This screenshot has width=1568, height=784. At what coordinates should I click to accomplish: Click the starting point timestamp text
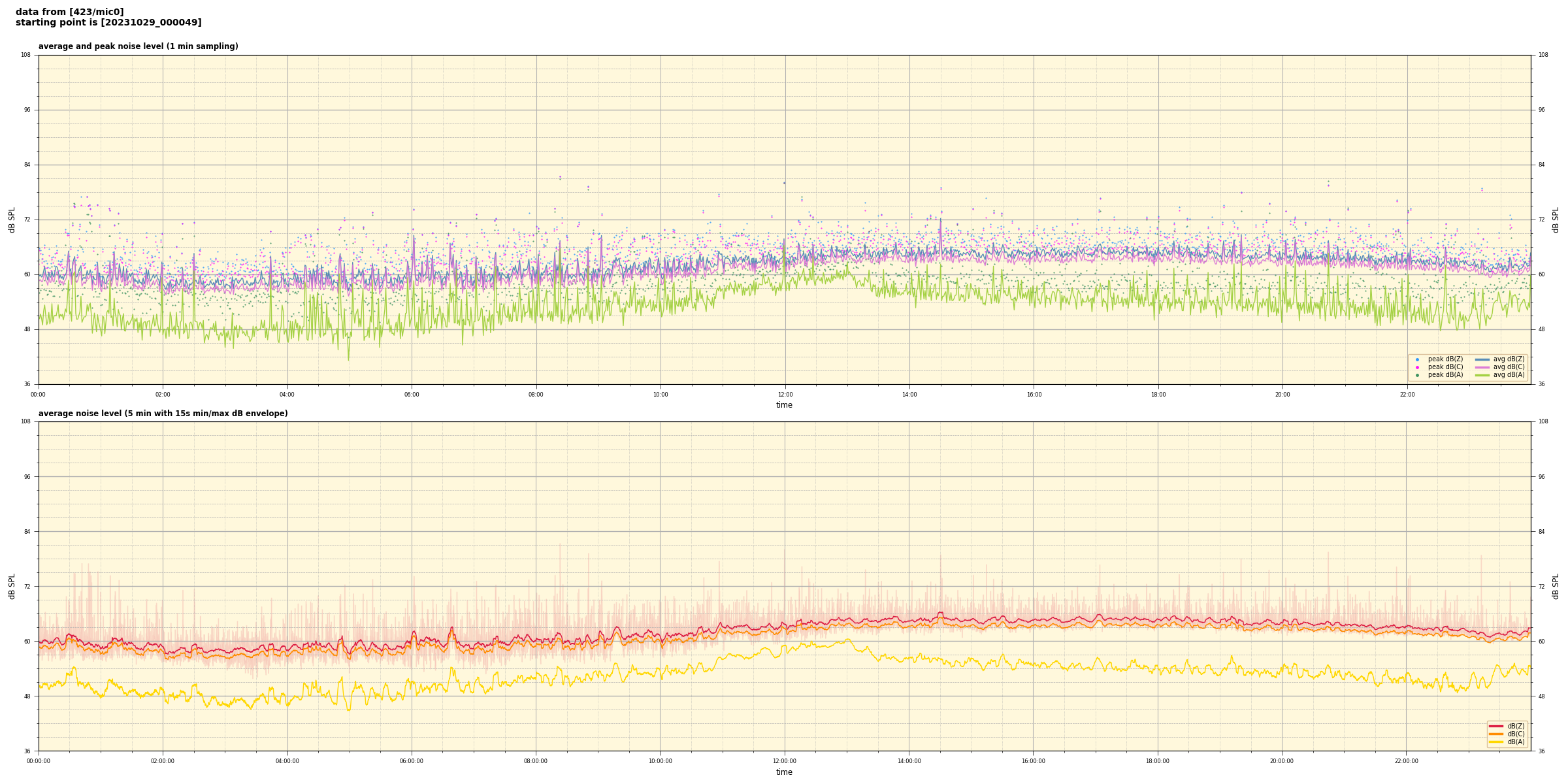(108, 23)
